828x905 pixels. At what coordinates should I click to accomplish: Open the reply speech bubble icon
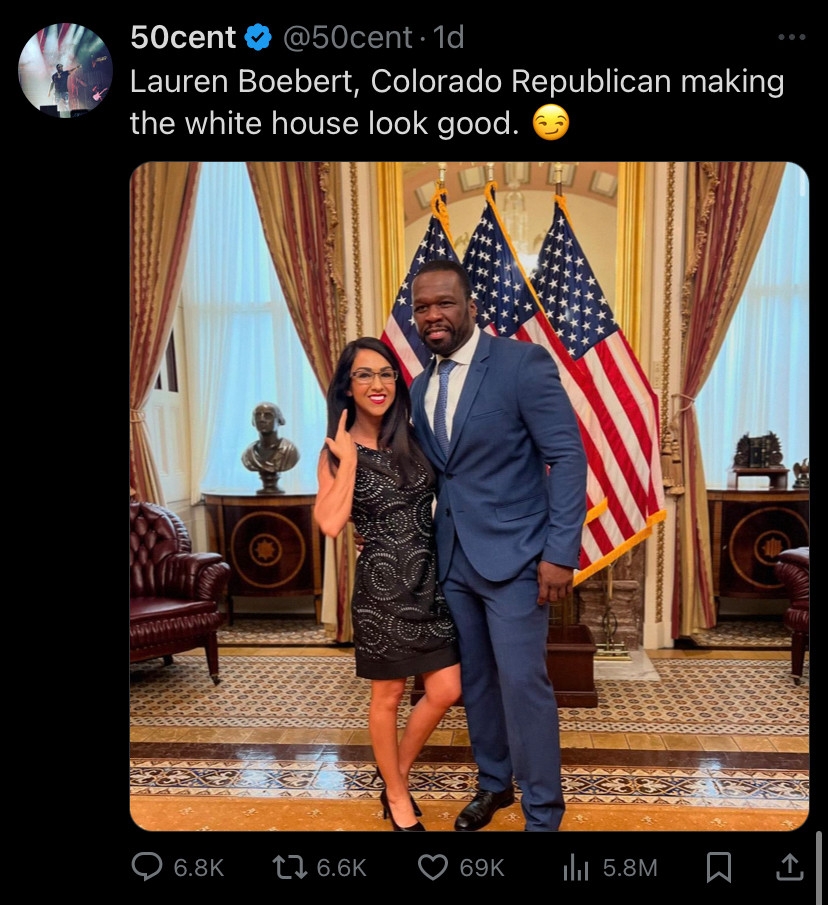(147, 867)
